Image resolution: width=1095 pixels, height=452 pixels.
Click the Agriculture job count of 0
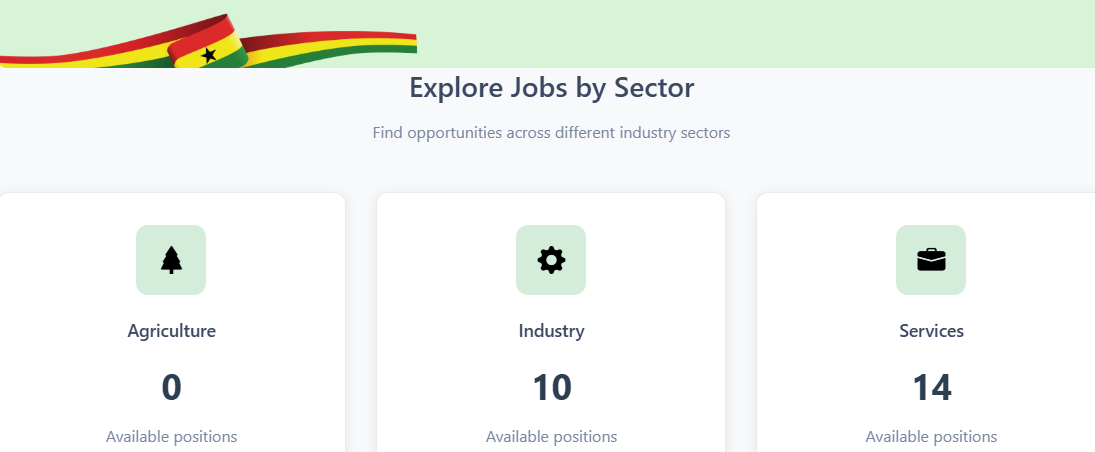pyautogui.click(x=171, y=387)
